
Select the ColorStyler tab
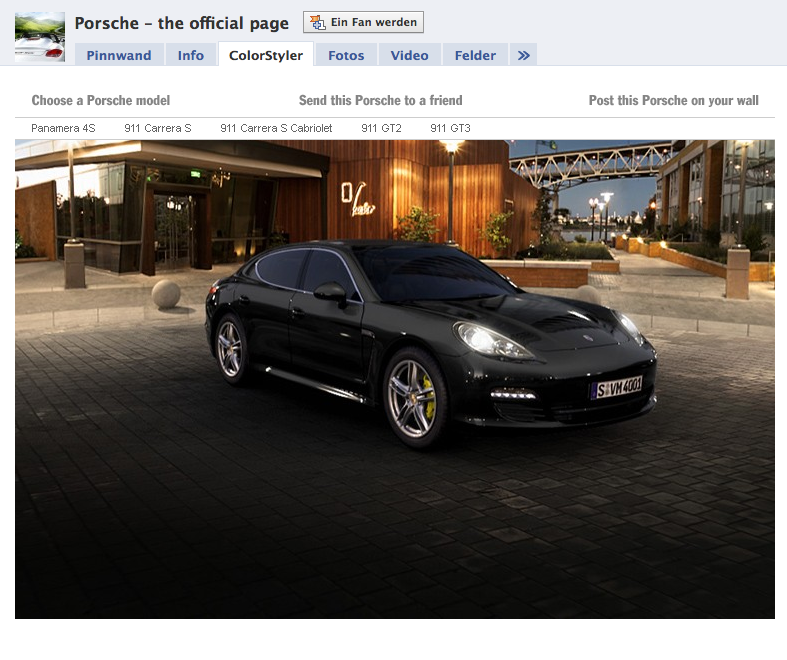[x=266, y=55]
